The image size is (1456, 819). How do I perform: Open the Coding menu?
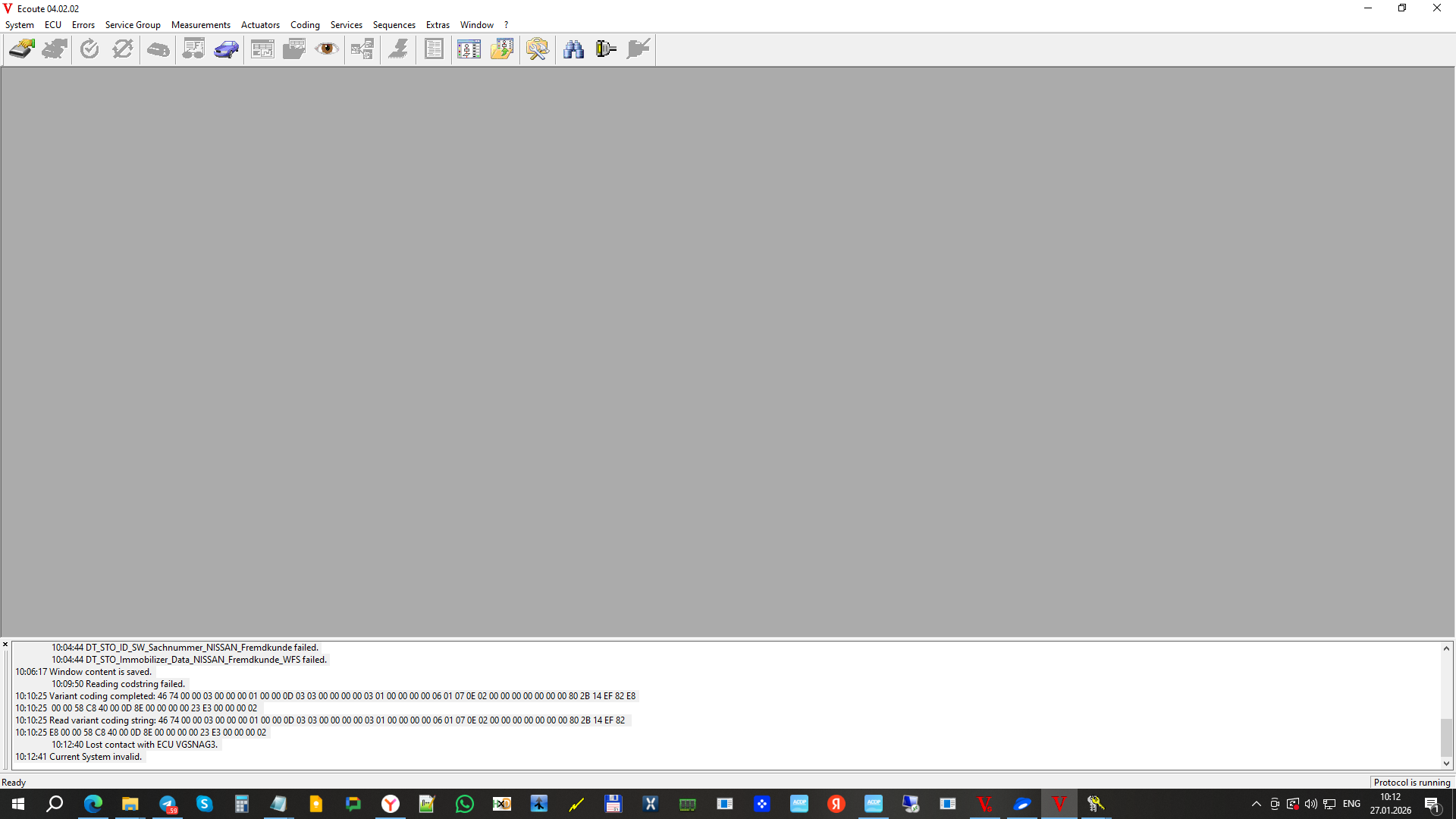305,25
